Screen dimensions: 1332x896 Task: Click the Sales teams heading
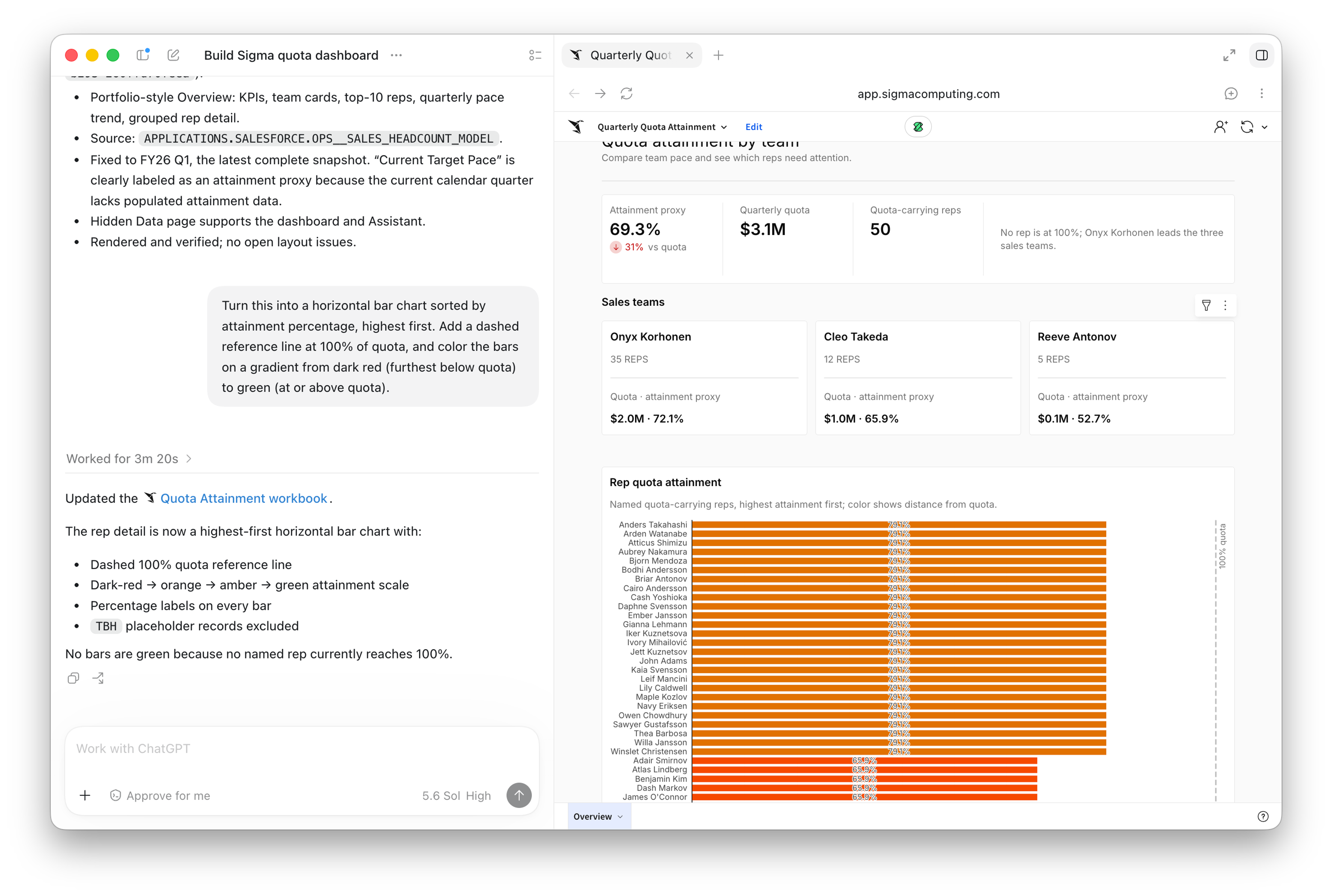click(x=632, y=302)
